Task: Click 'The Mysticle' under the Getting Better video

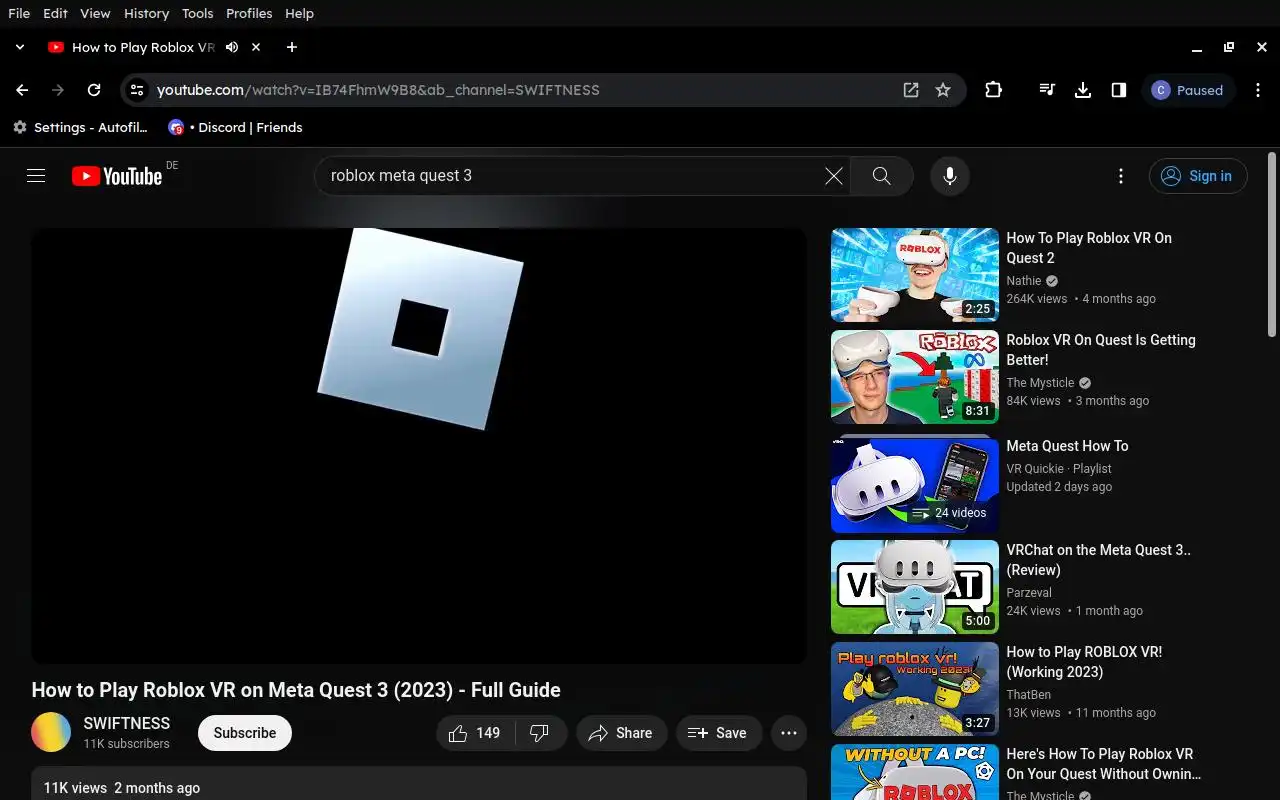Action: click(x=1040, y=383)
